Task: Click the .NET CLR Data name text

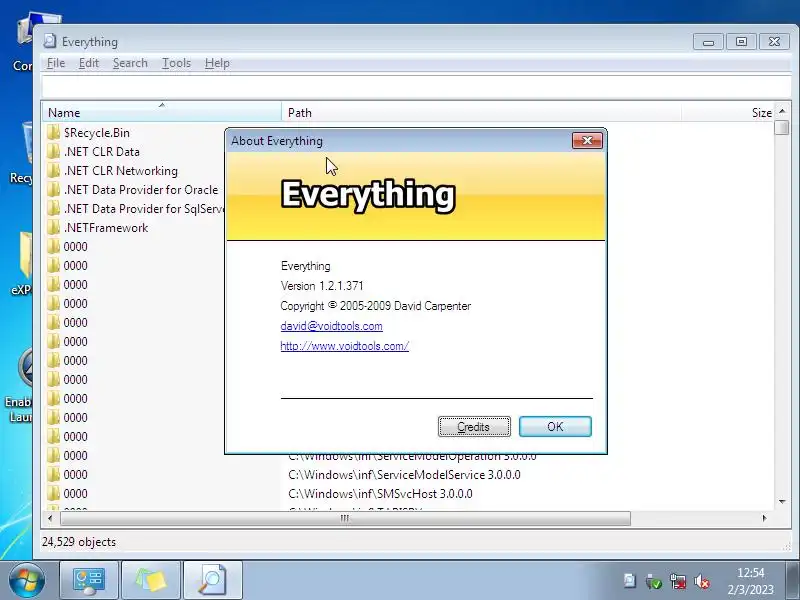Action: (x=102, y=152)
